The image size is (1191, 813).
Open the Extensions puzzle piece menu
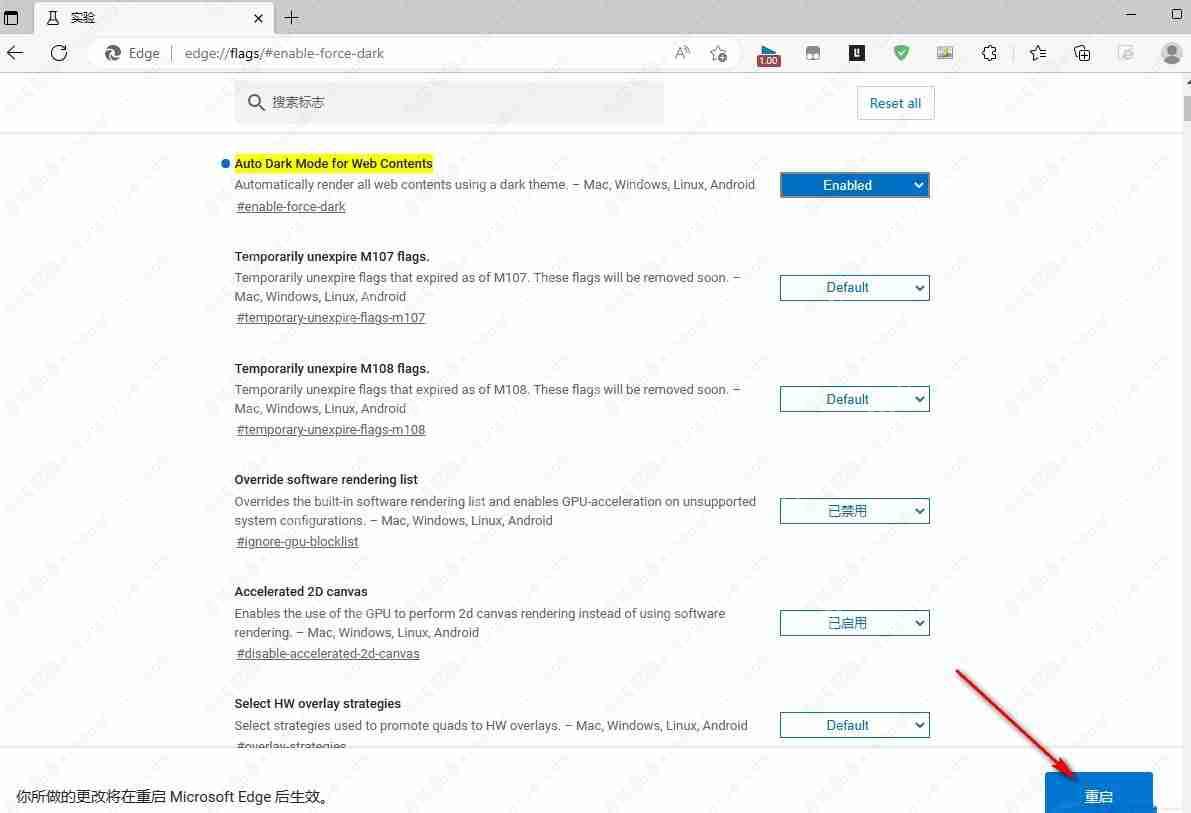coord(989,53)
